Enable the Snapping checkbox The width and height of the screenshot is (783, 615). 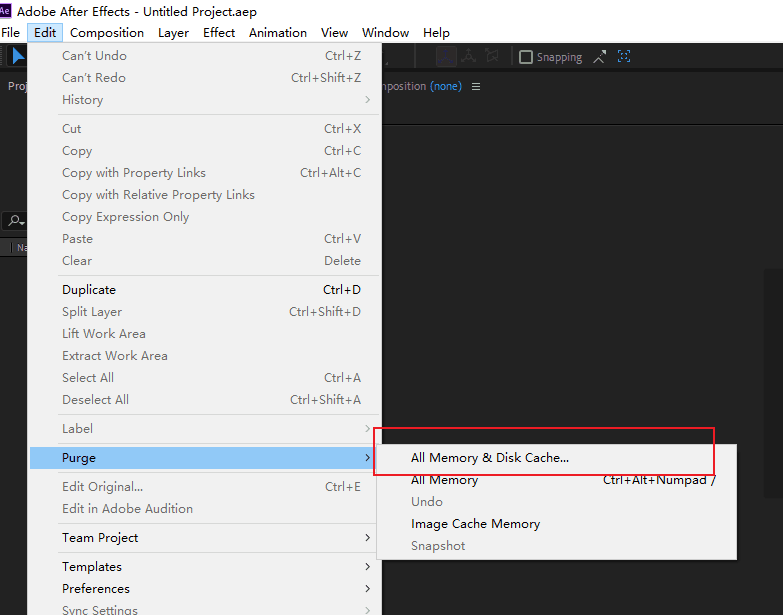[x=526, y=57]
